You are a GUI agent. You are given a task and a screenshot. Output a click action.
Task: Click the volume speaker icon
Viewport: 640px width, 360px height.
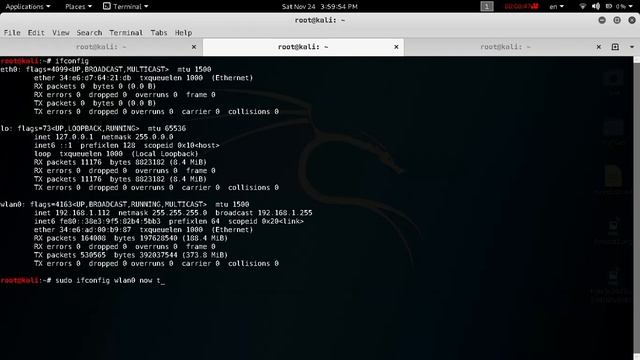point(596,6)
